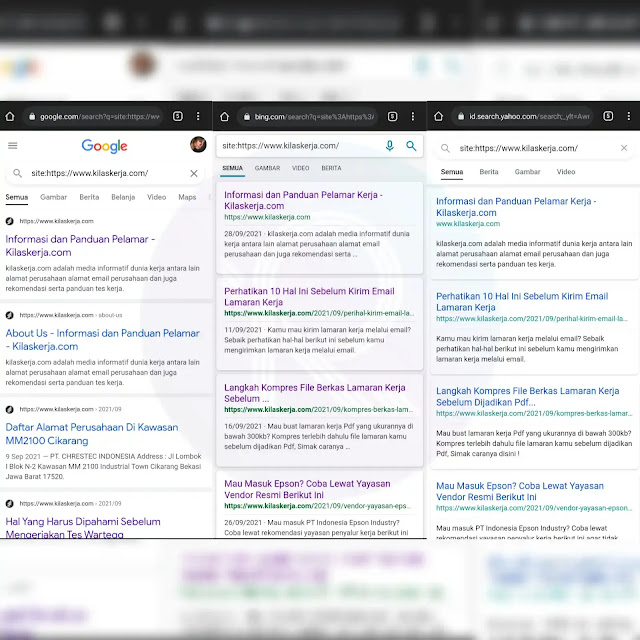640x640 pixels.
Task: Select Bing BERITA tab
Action: click(331, 168)
